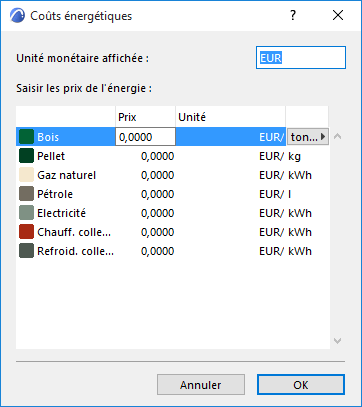This screenshot has height=407, width=362.
Task: Close the Coûts énergétiques dialog
Action: coord(338,15)
